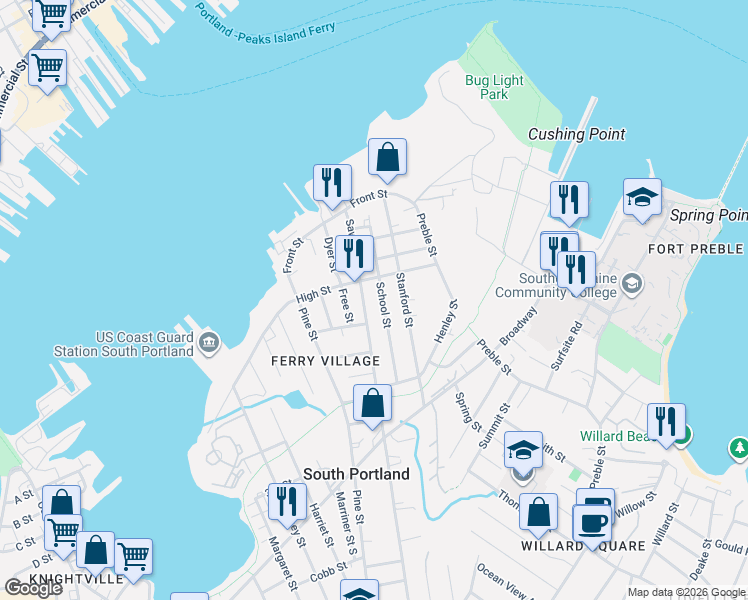Select the graduation cap marker near Spring Point

click(642, 201)
